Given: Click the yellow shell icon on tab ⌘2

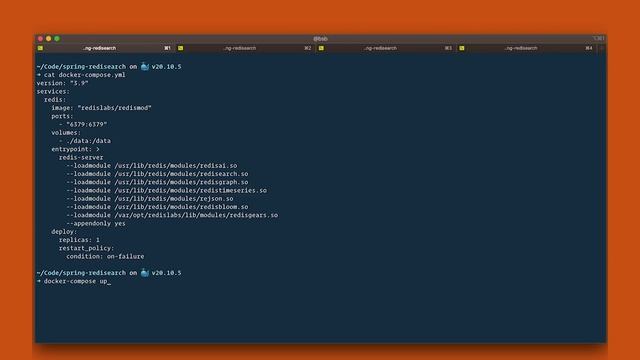Looking at the screenshot, I should coord(181,48).
